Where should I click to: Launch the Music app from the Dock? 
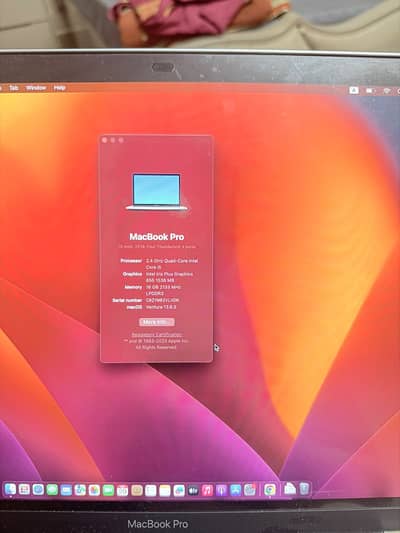207,490
